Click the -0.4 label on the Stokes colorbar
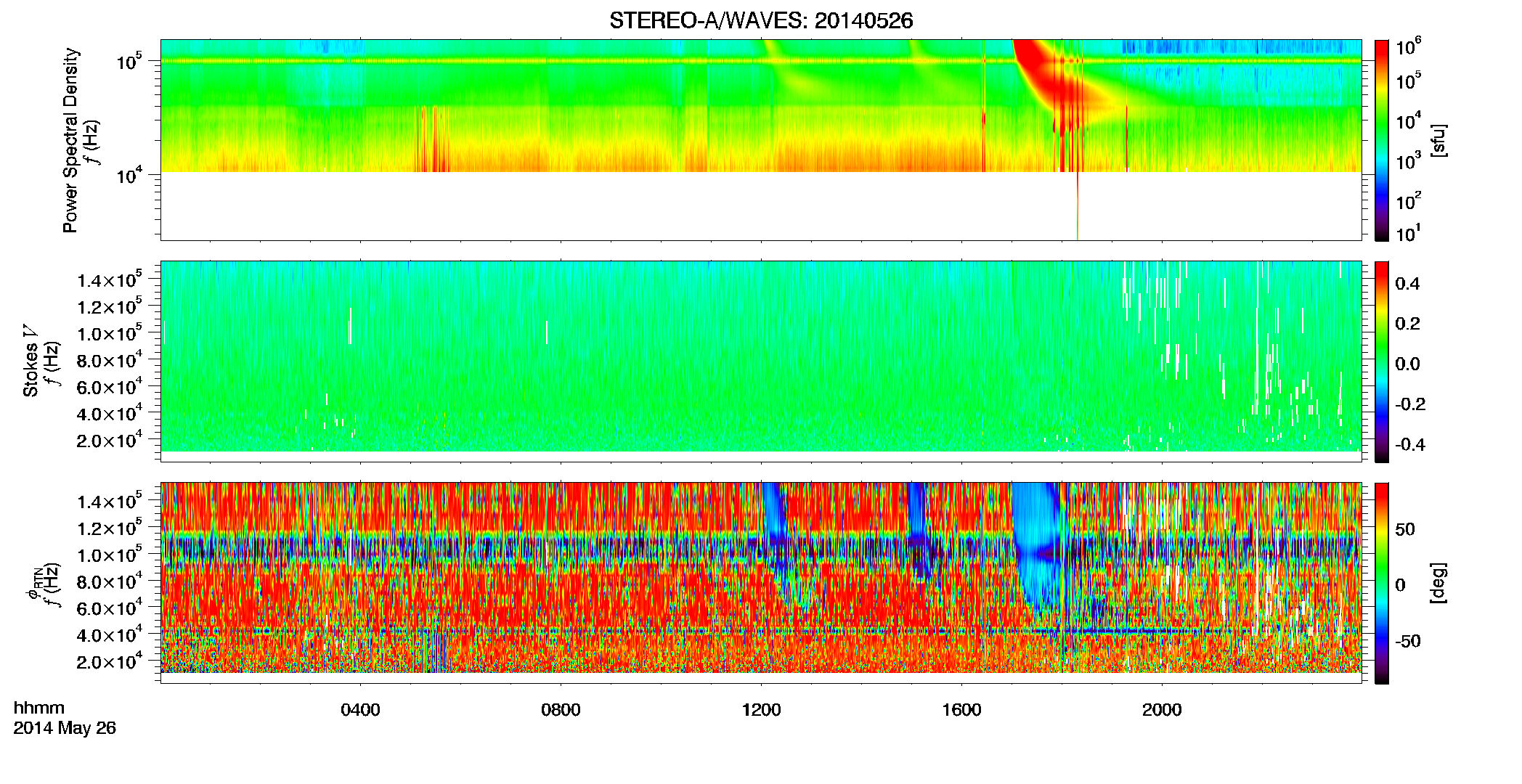 click(1410, 444)
